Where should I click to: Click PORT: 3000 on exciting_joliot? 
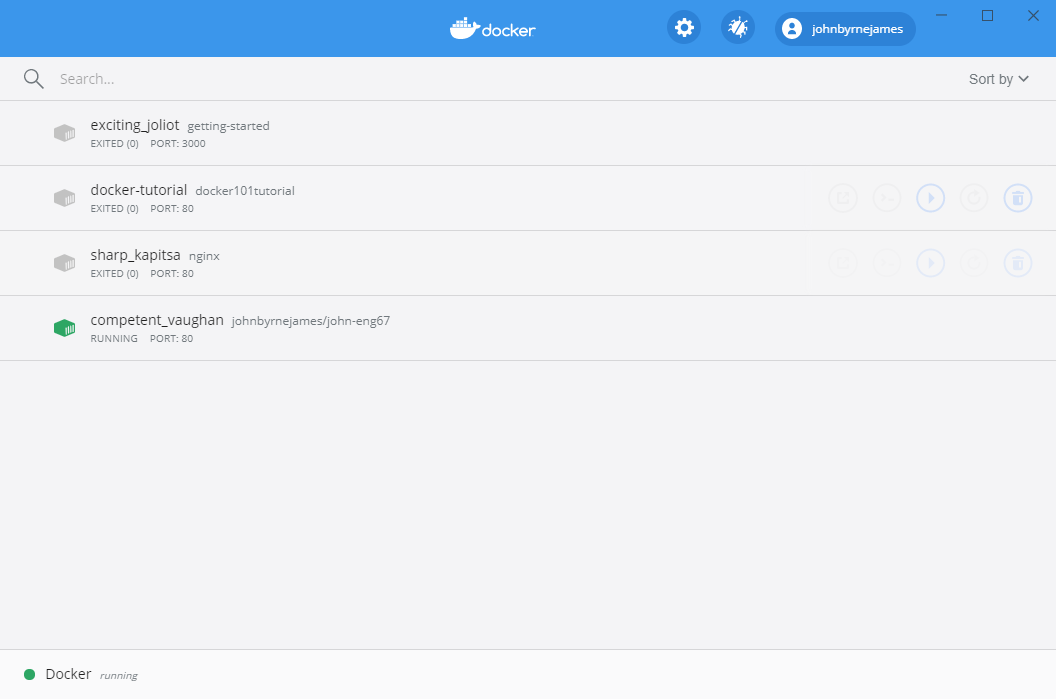pos(178,143)
